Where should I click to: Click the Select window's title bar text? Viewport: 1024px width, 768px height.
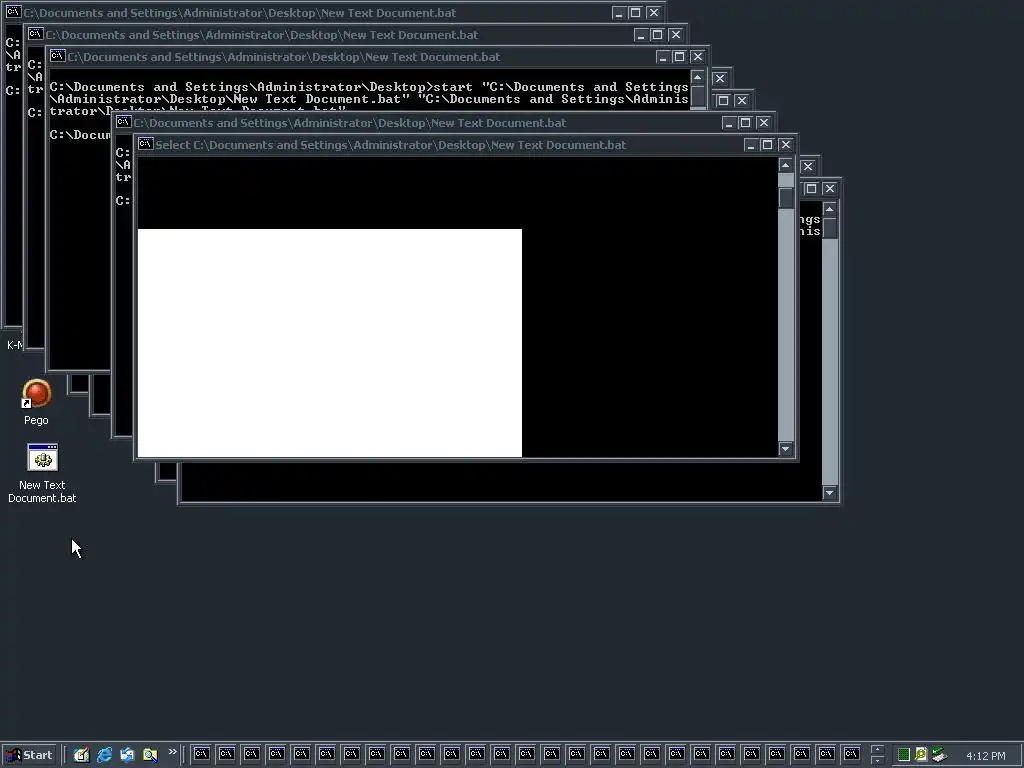tap(391, 145)
